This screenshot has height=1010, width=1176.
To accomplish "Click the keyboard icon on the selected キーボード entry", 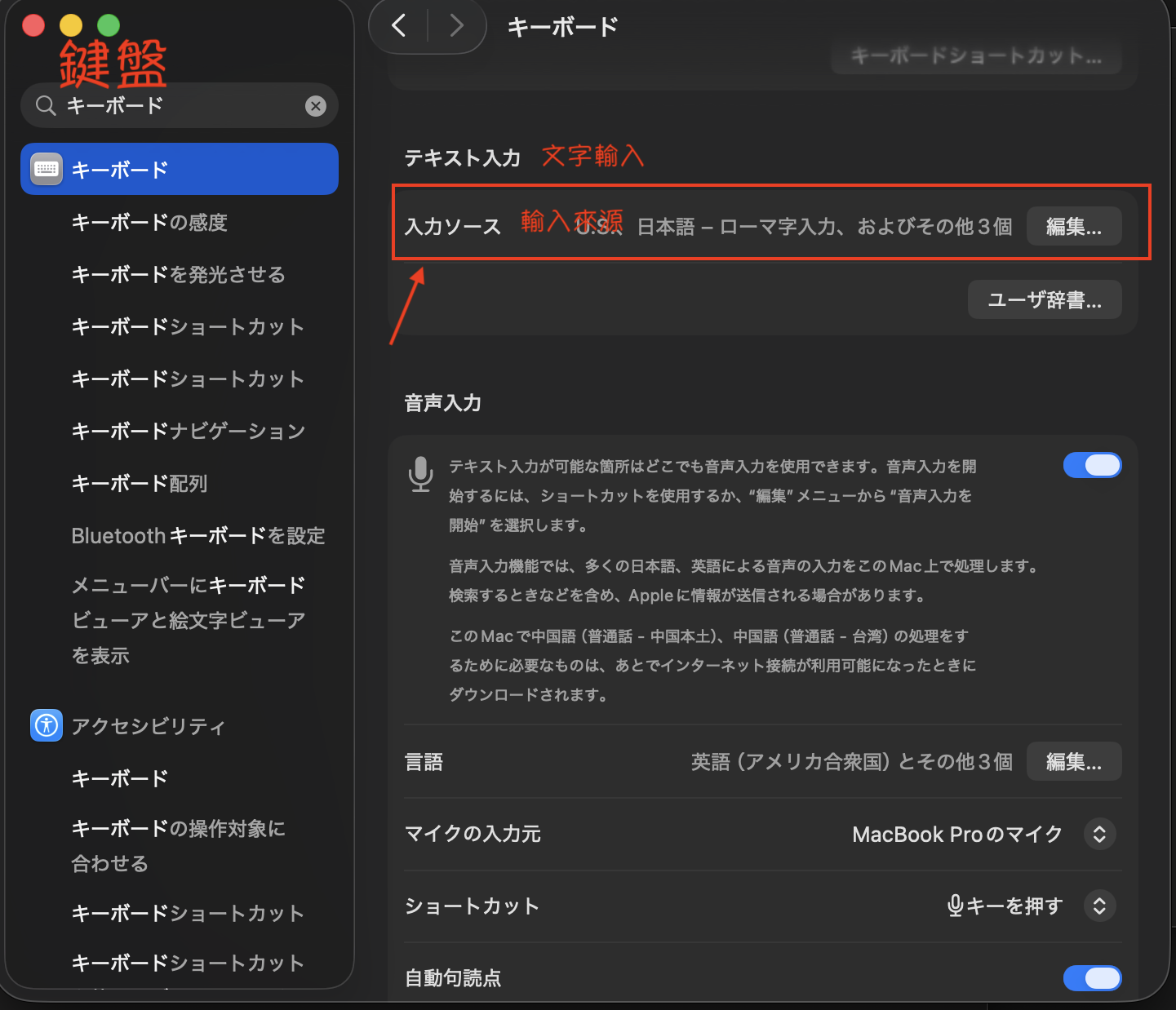I will click(x=47, y=169).
